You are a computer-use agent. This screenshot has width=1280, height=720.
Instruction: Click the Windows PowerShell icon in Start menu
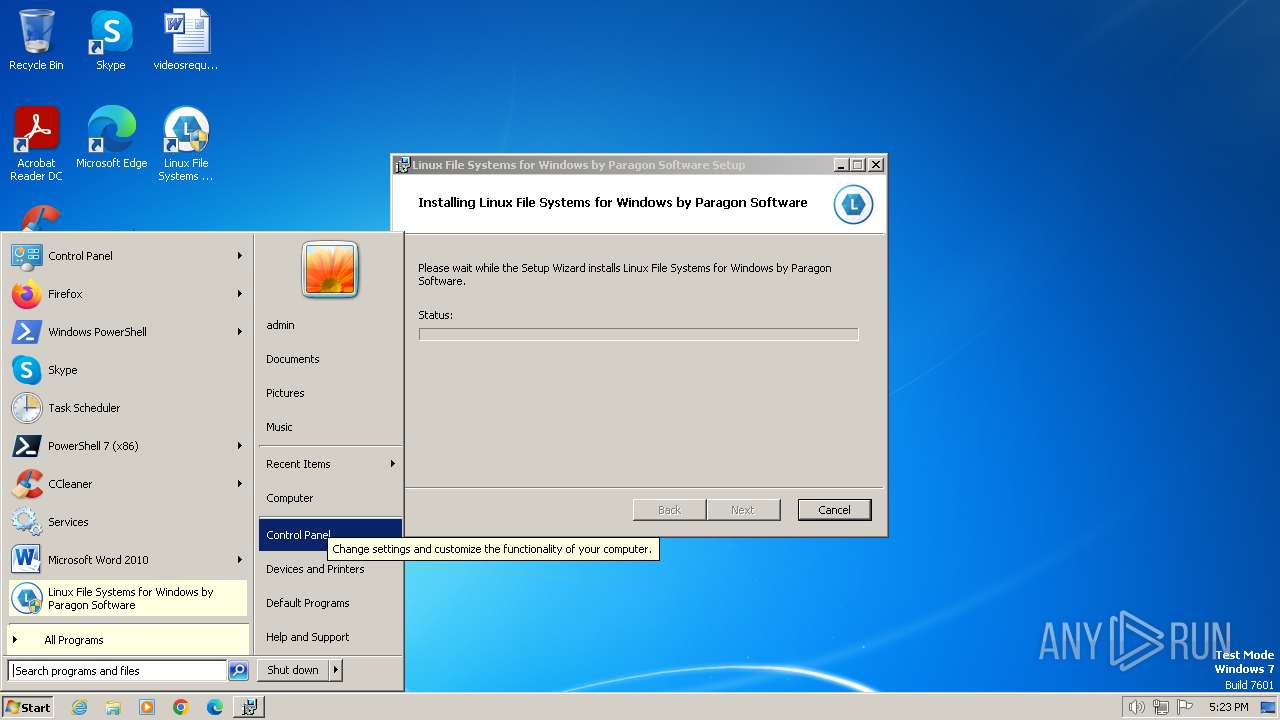pos(27,332)
